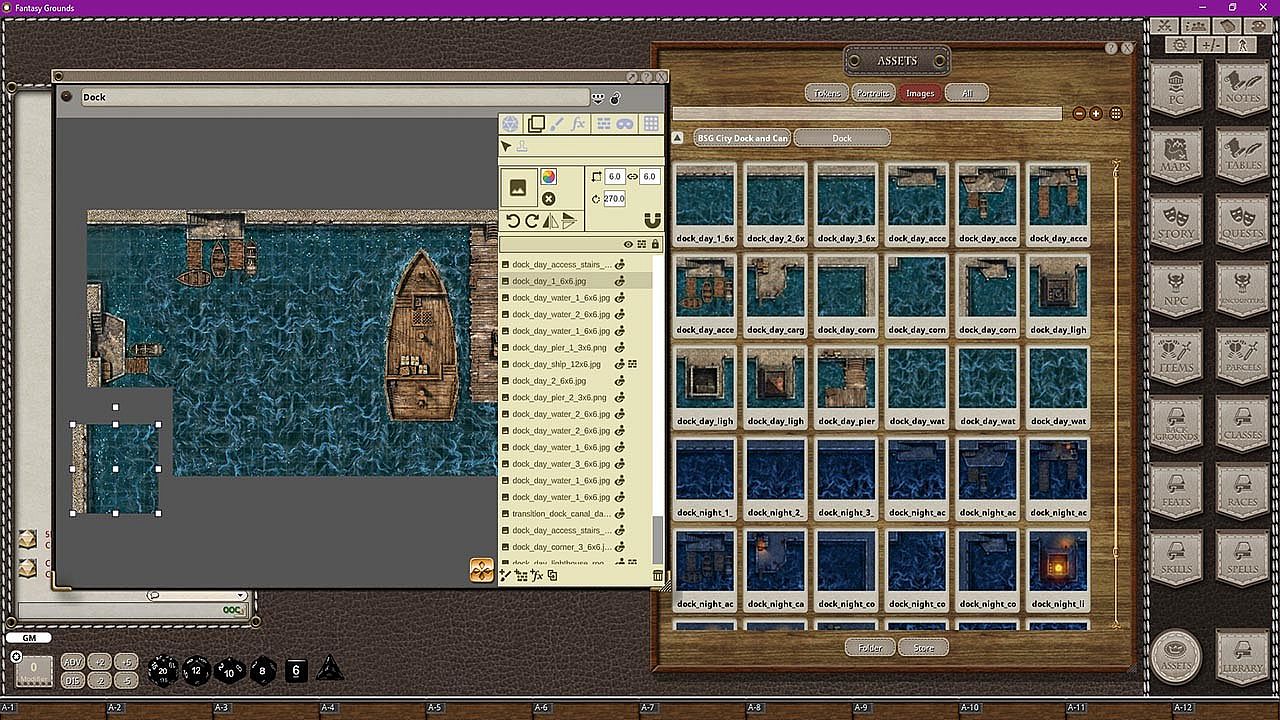This screenshot has width=1280, height=720.
Task: Open the Maps sidebar button
Action: pos(1175,154)
